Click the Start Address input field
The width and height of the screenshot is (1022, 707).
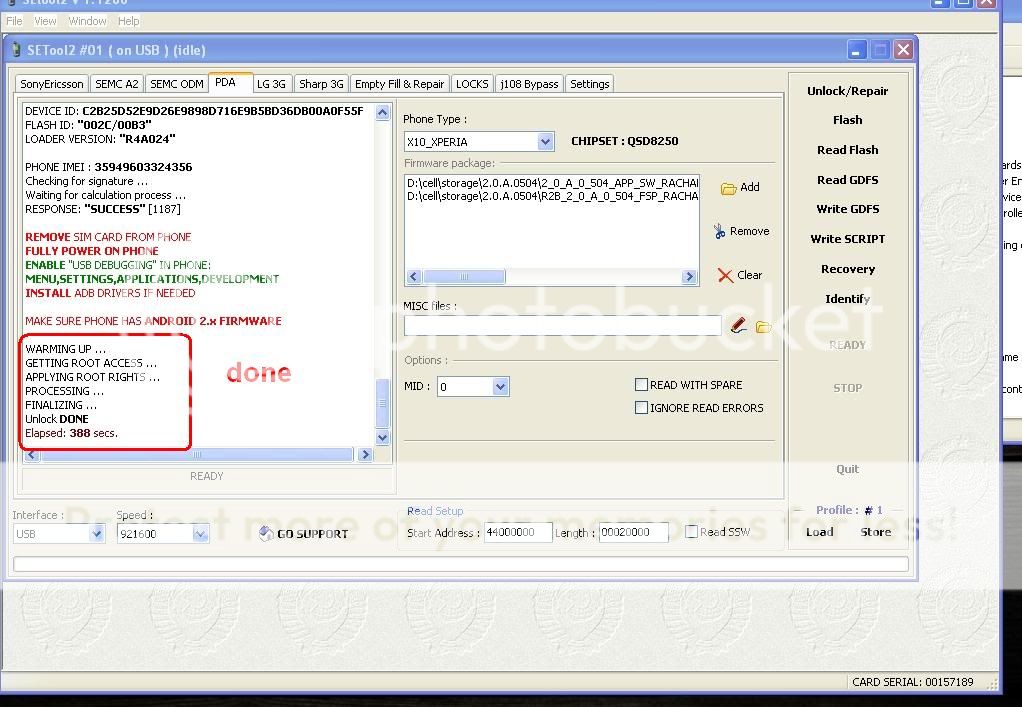(518, 532)
